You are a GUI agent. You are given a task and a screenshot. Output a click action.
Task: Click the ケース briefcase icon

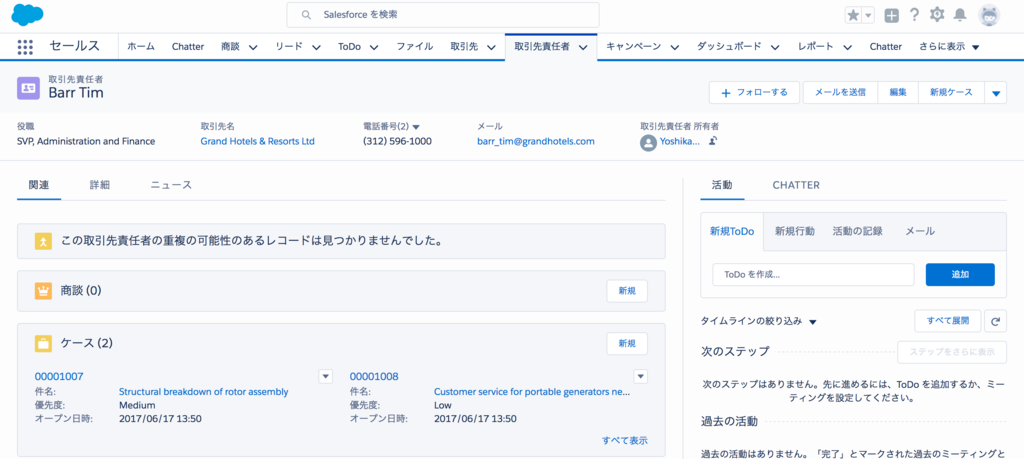pos(43,343)
